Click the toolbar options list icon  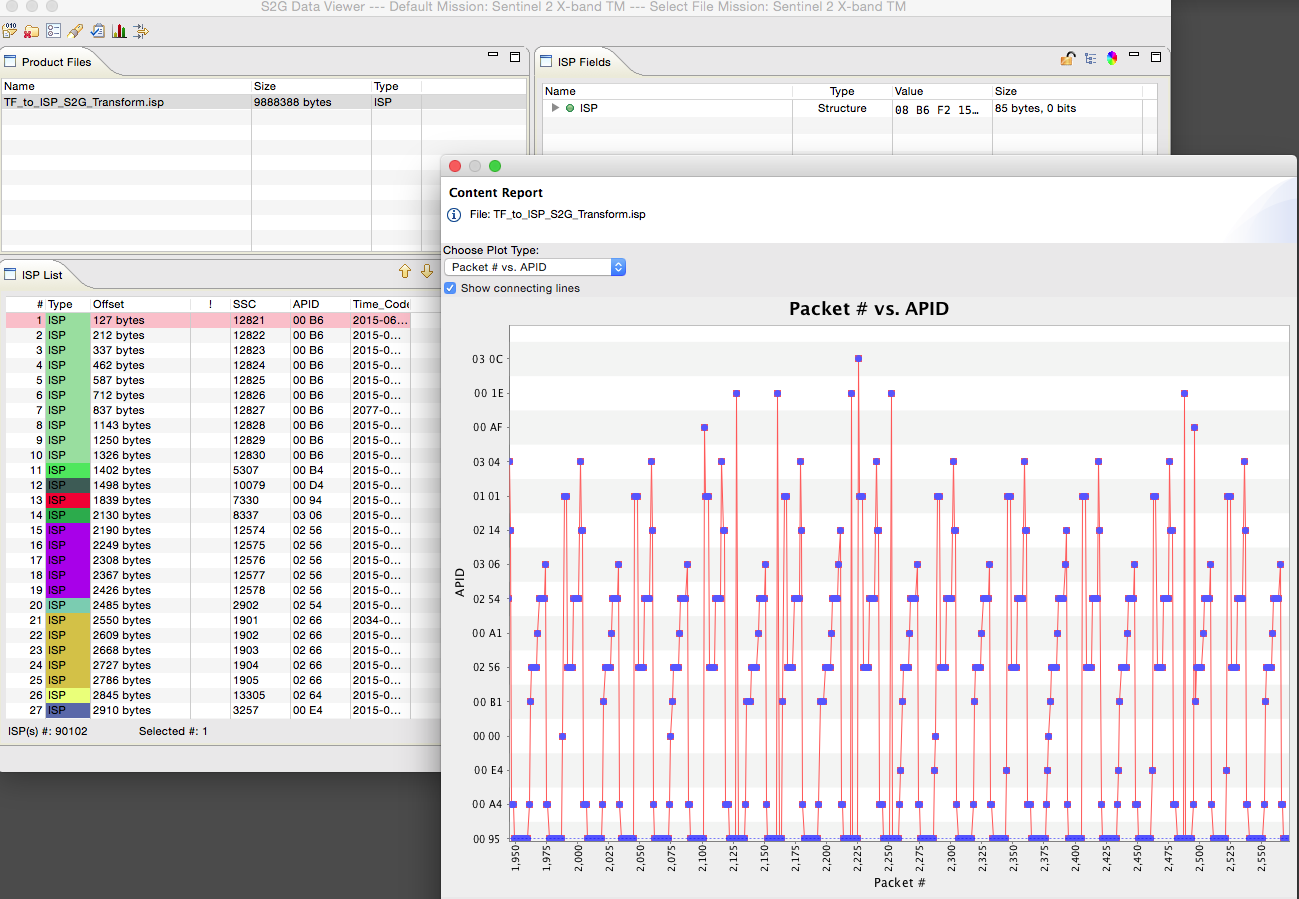tap(54, 31)
